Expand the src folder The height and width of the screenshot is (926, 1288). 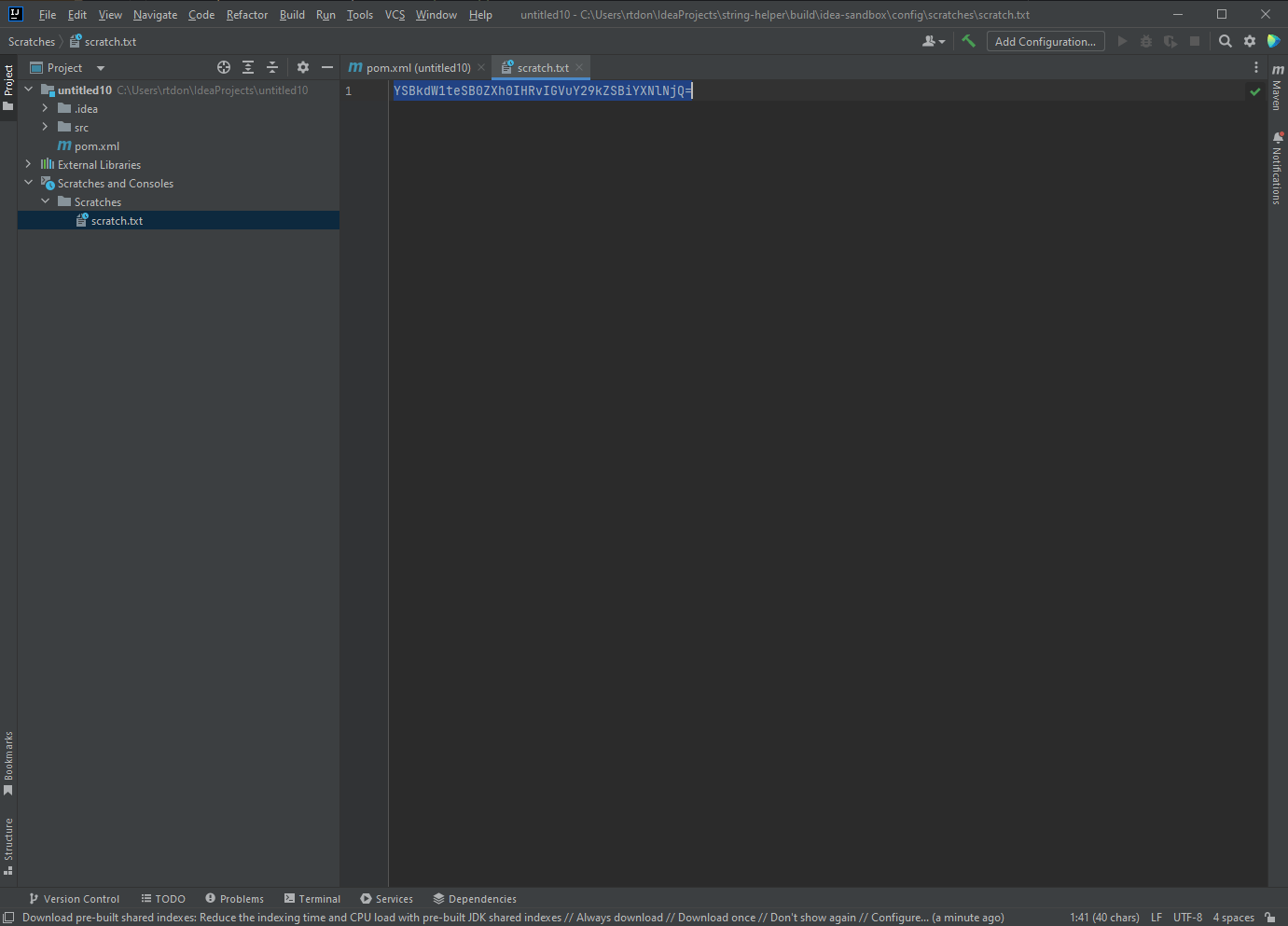pyautogui.click(x=45, y=127)
